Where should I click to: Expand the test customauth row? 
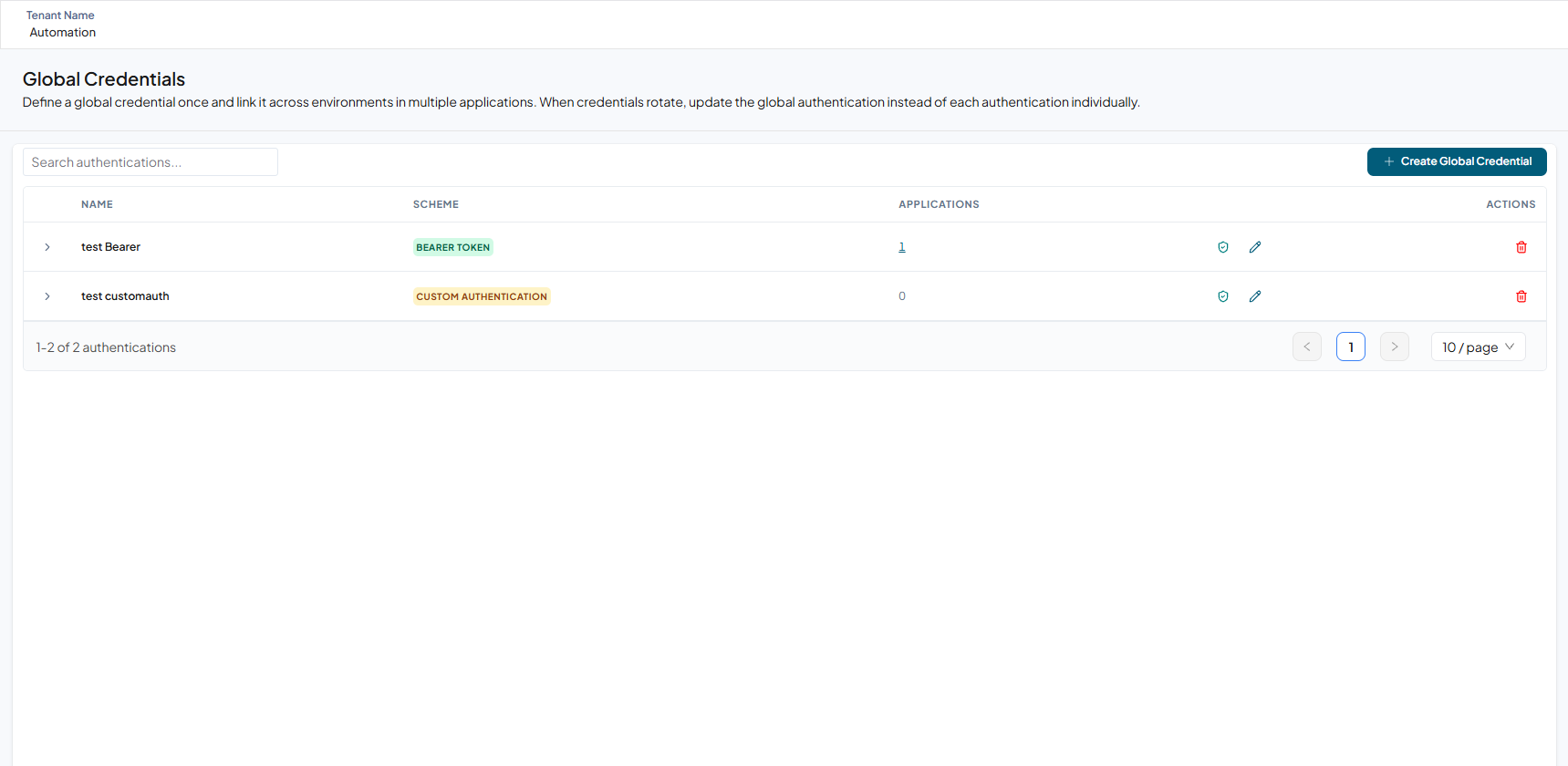click(47, 296)
